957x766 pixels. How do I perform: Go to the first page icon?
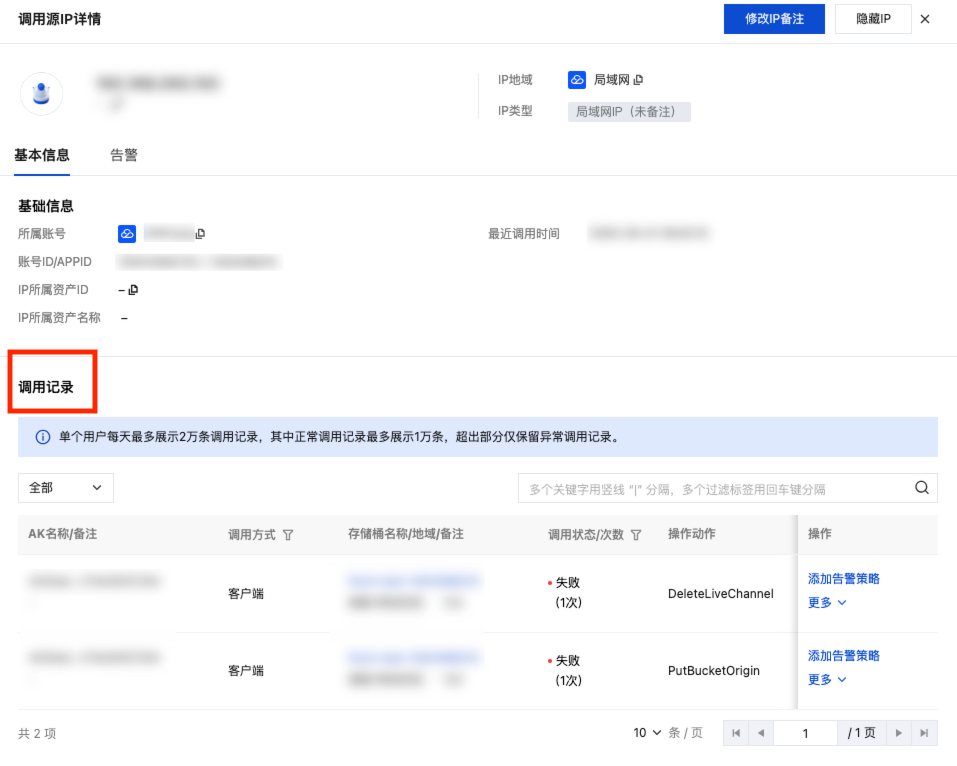coord(736,733)
